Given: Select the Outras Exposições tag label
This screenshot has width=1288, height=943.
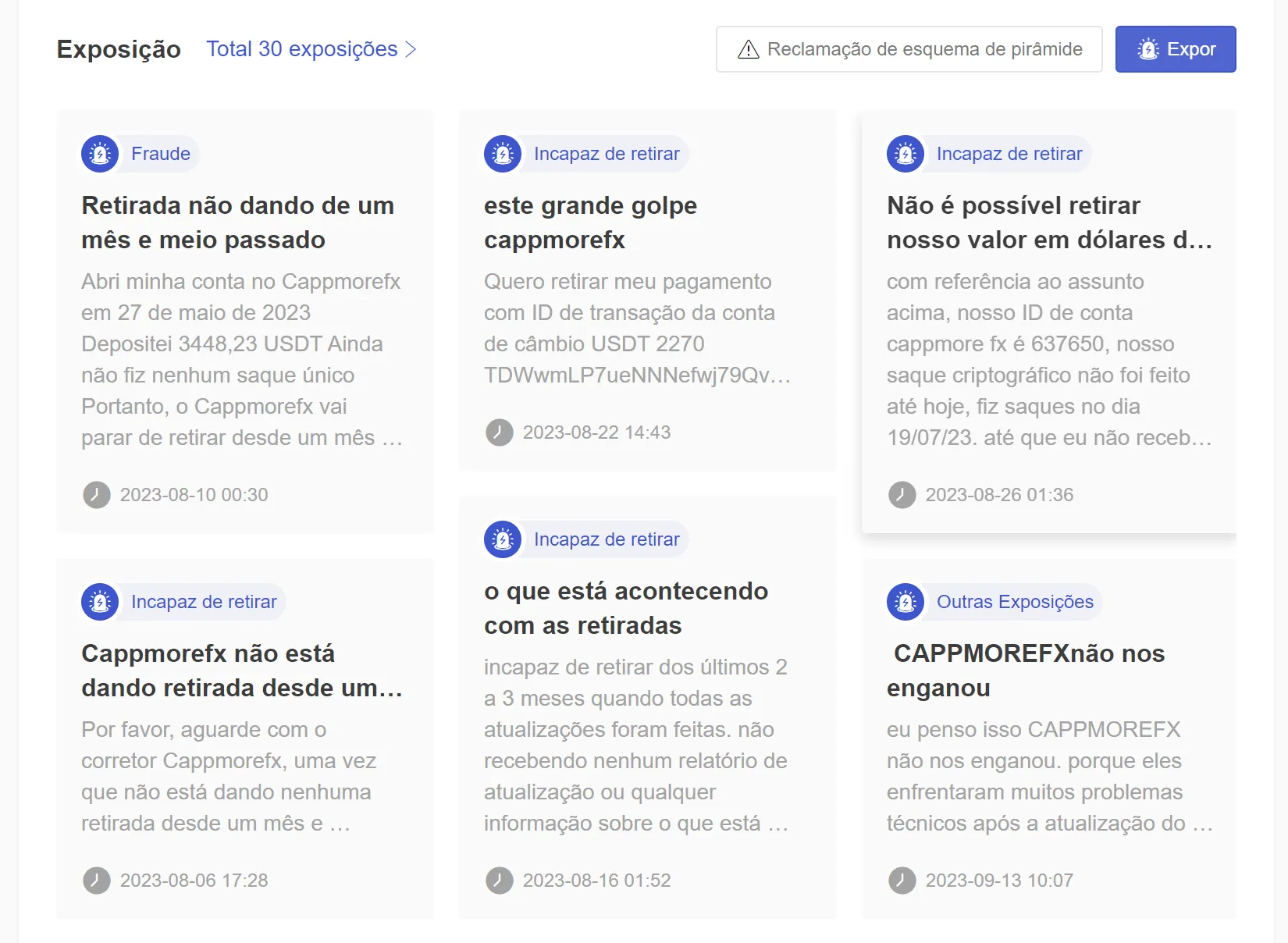Looking at the screenshot, I should 1015,602.
